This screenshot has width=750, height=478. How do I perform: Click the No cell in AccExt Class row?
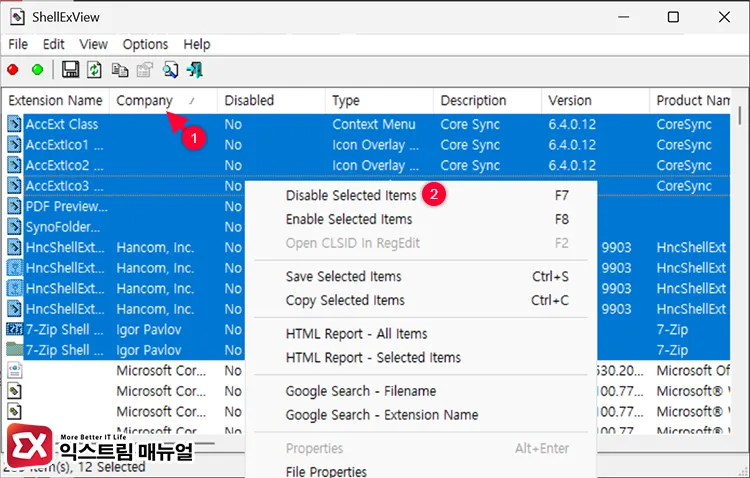click(233, 124)
